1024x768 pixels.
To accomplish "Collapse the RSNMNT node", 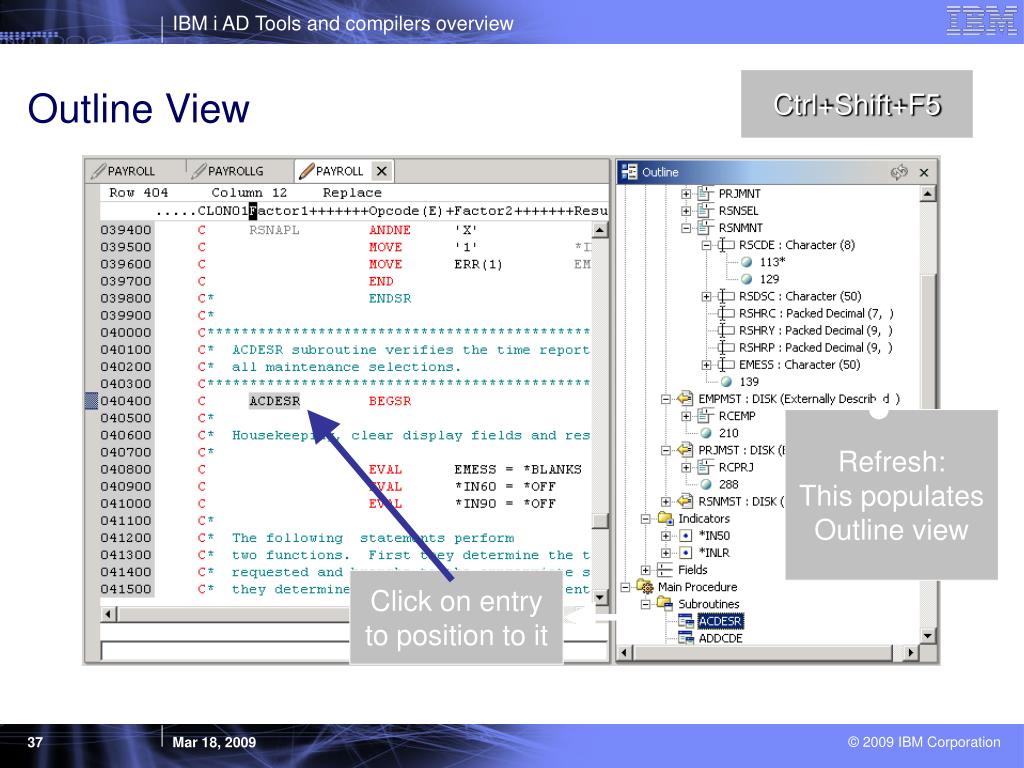I will pos(686,228).
